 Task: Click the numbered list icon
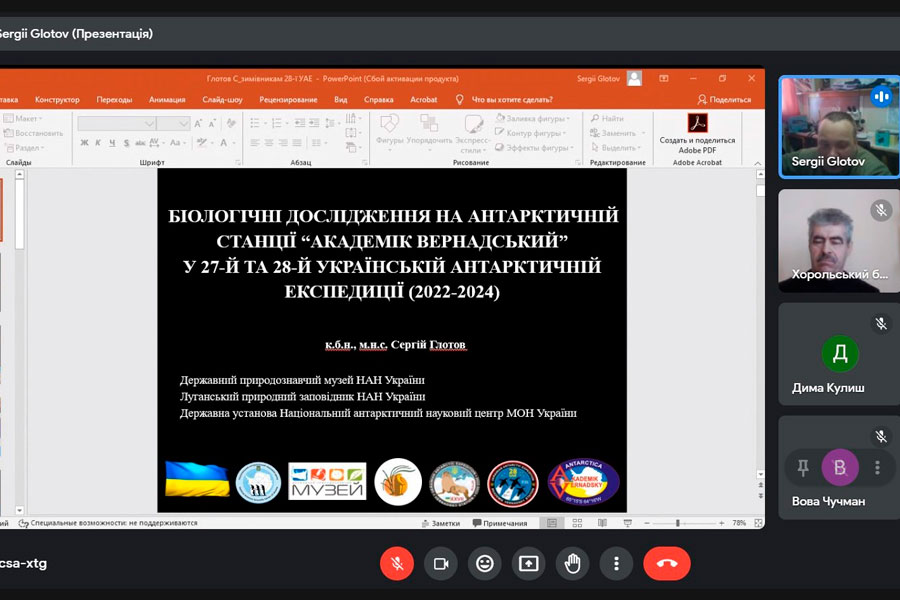[279, 123]
